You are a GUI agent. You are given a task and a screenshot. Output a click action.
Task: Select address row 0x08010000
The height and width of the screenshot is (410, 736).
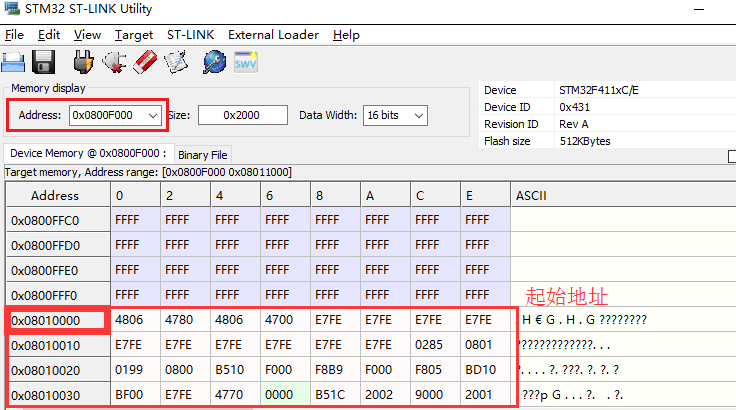click(x=58, y=320)
